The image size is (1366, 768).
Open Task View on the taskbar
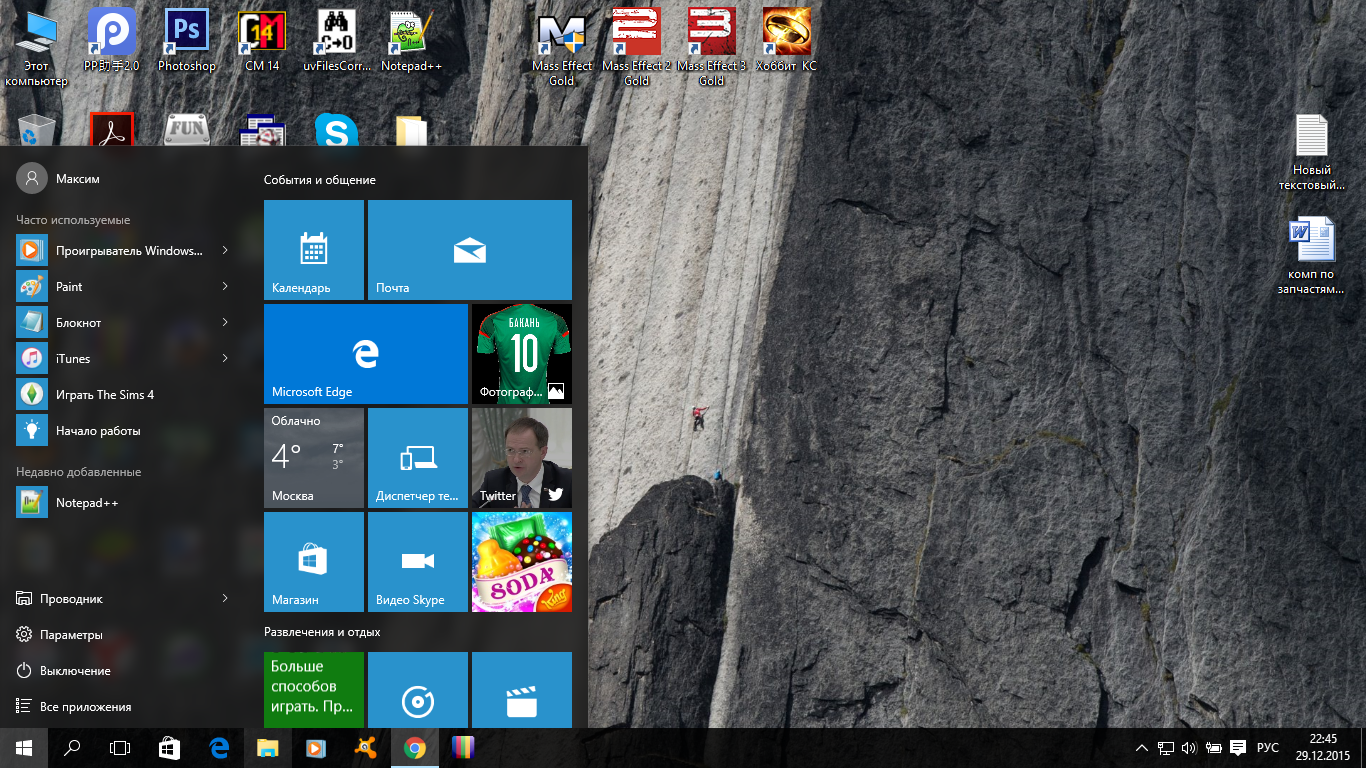pyautogui.click(x=120, y=747)
